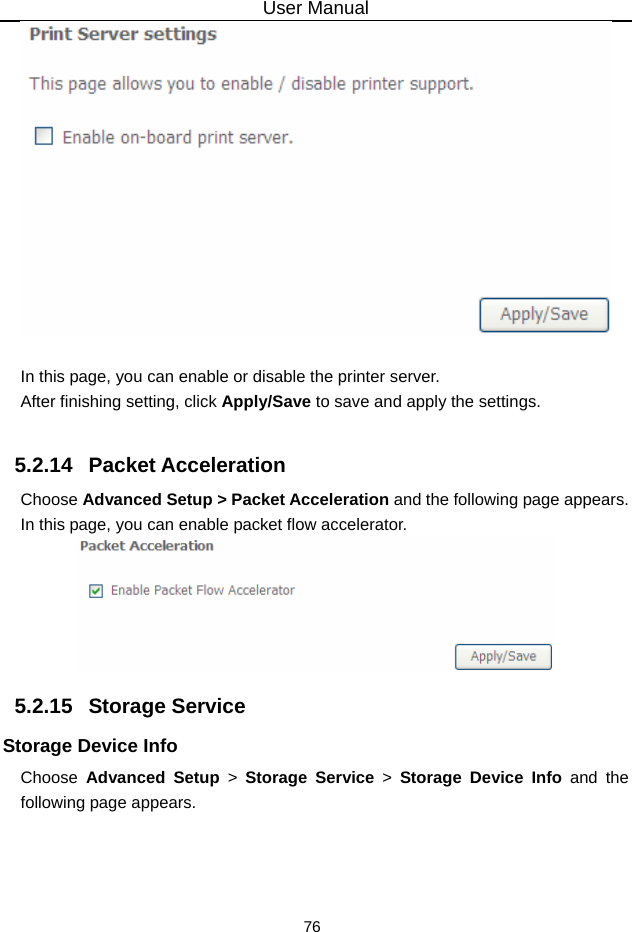This screenshot has width=632, height=932.
Task: Click the page number 76 footer
Action: (x=312, y=926)
